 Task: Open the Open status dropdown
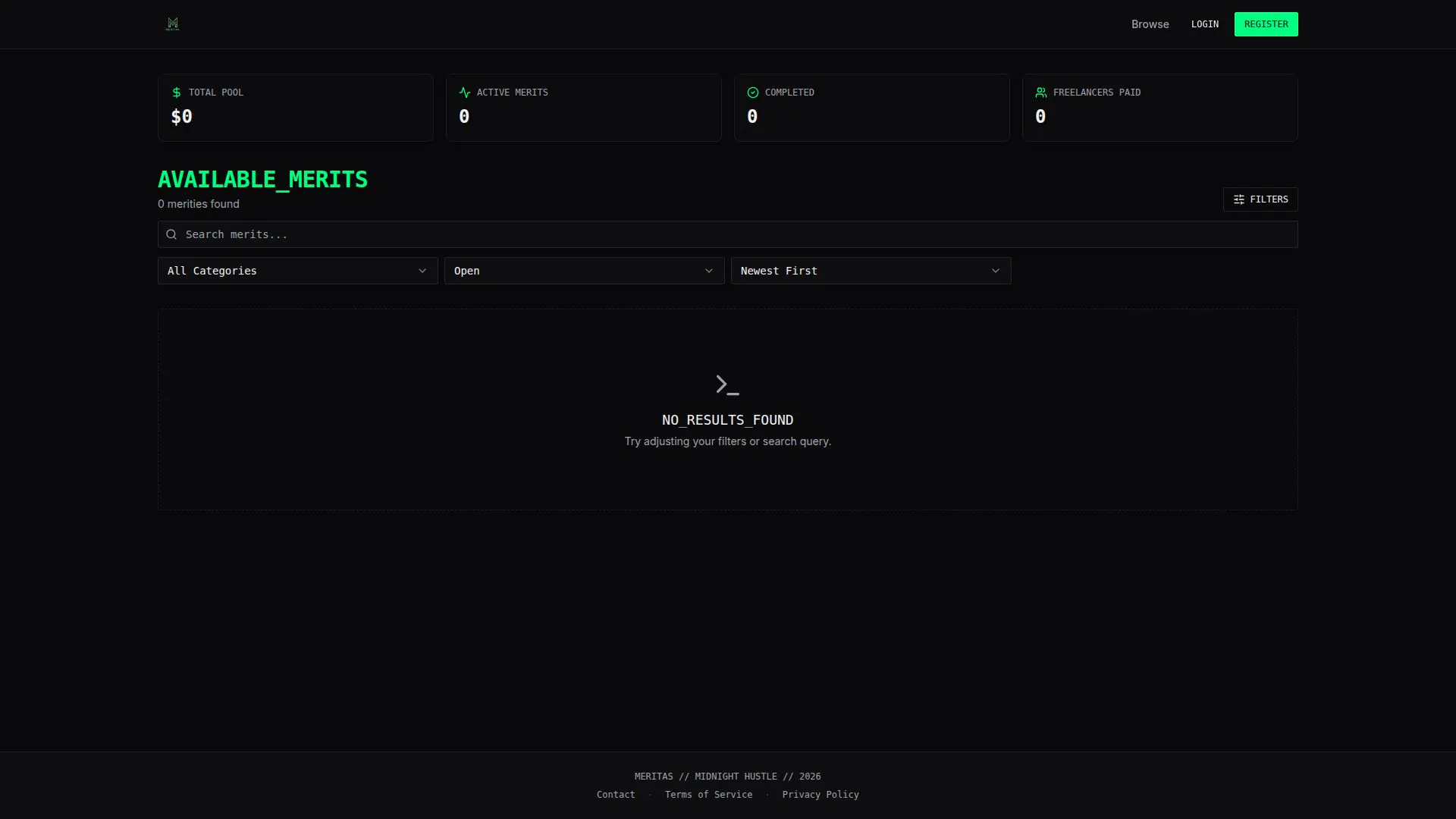pos(584,271)
